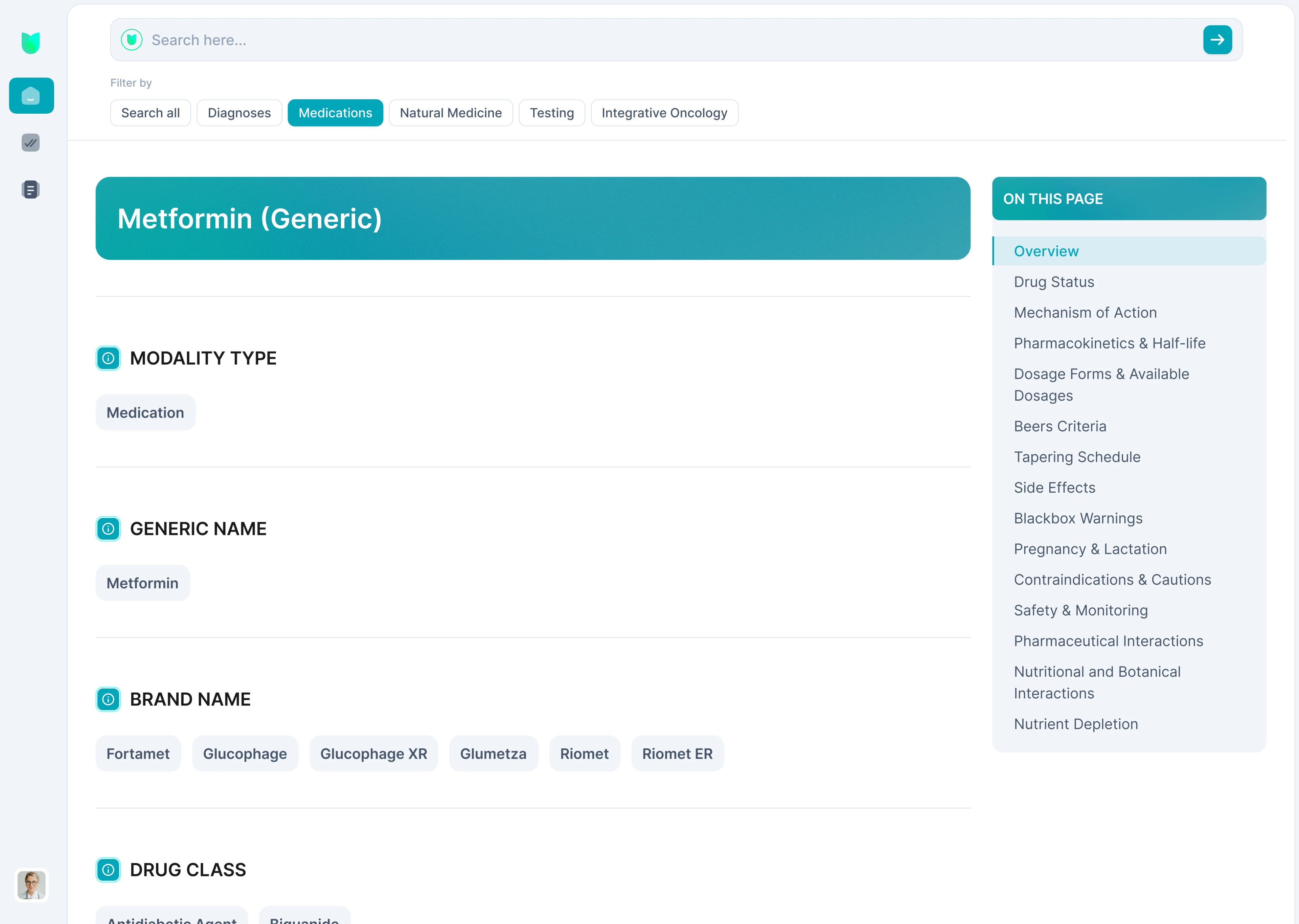Image resolution: width=1299 pixels, height=924 pixels.
Task: Go to Dosage Forms & Available Dosages
Action: click(x=1102, y=385)
